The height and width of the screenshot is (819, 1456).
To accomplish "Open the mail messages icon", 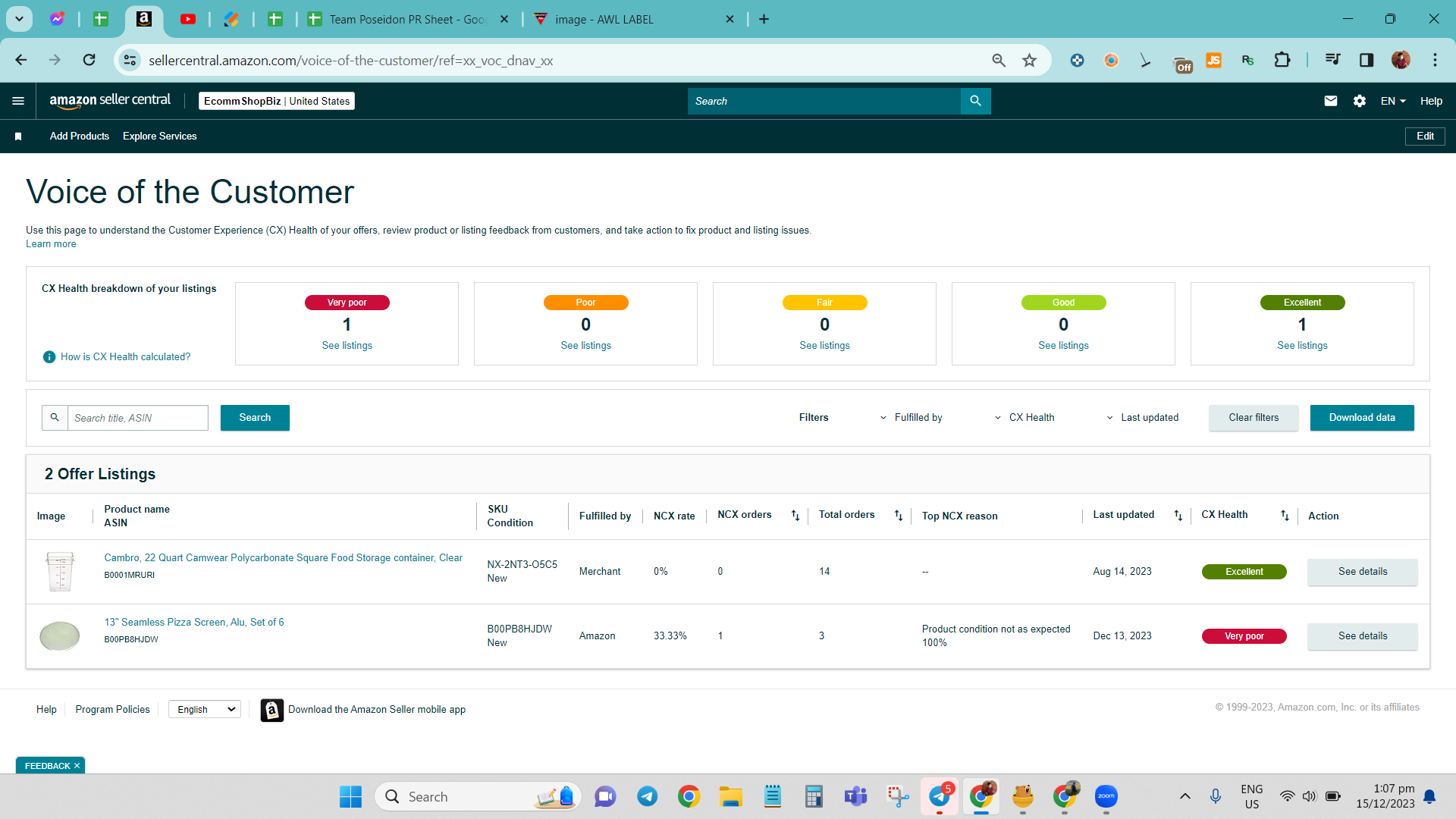I will [x=1331, y=101].
